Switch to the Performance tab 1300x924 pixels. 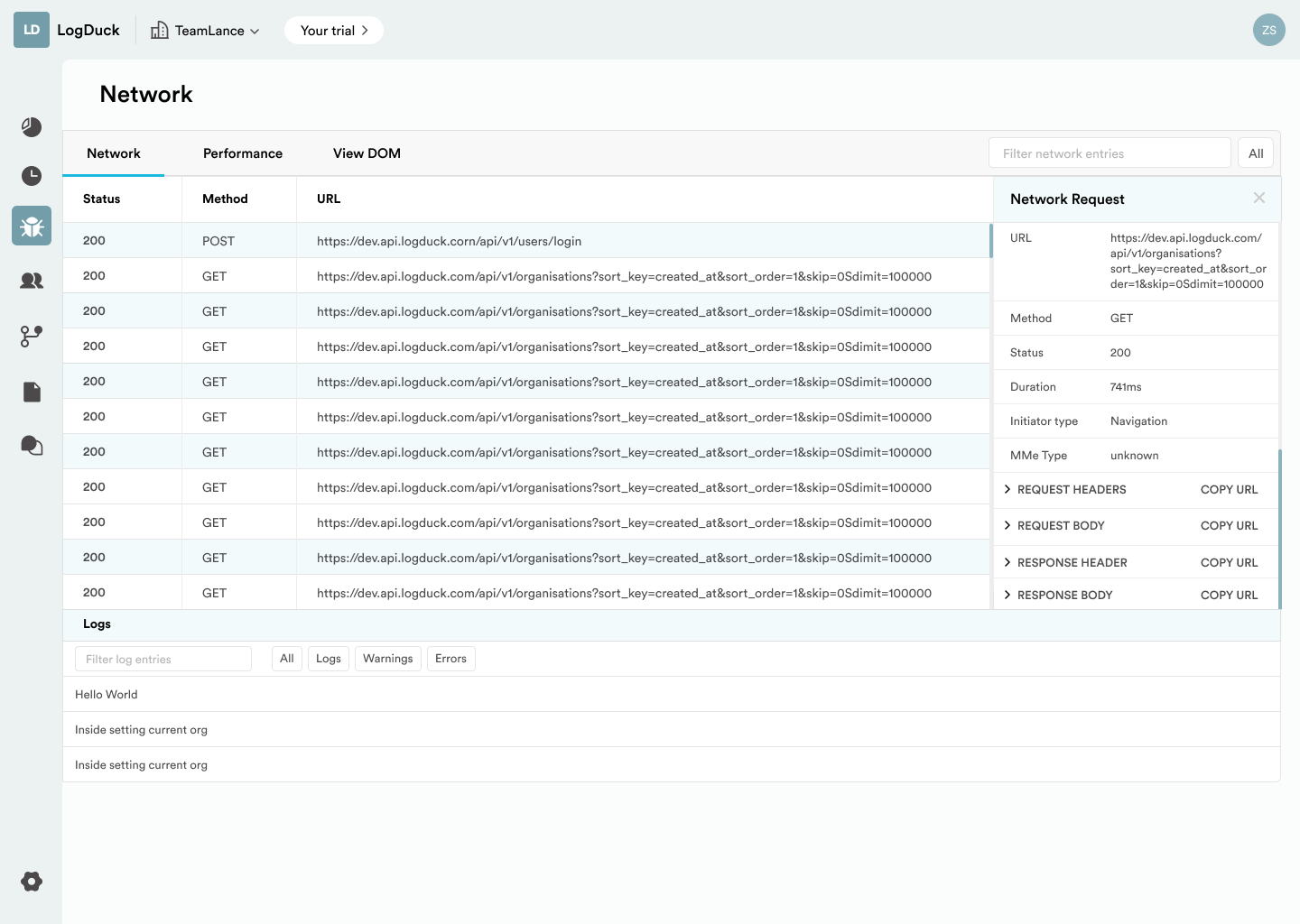pyautogui.click(x=242, y=153)
